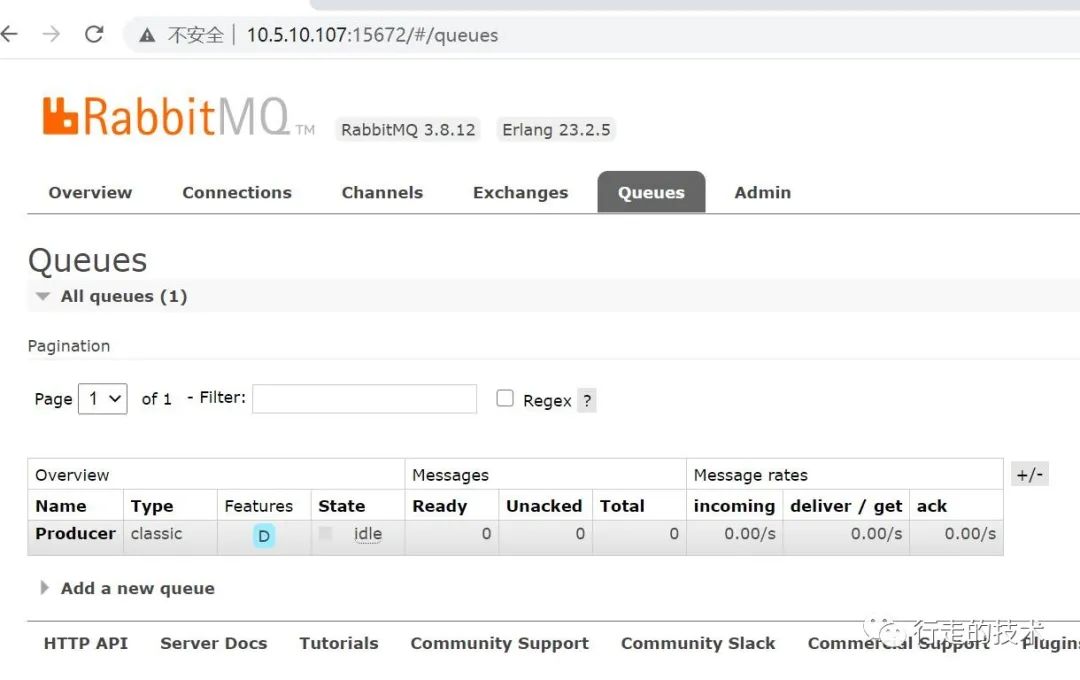Image resolution: width=1080 pixels, height=680 pixels.
Task: Sort by the Name column header
Action: (61, 506)
